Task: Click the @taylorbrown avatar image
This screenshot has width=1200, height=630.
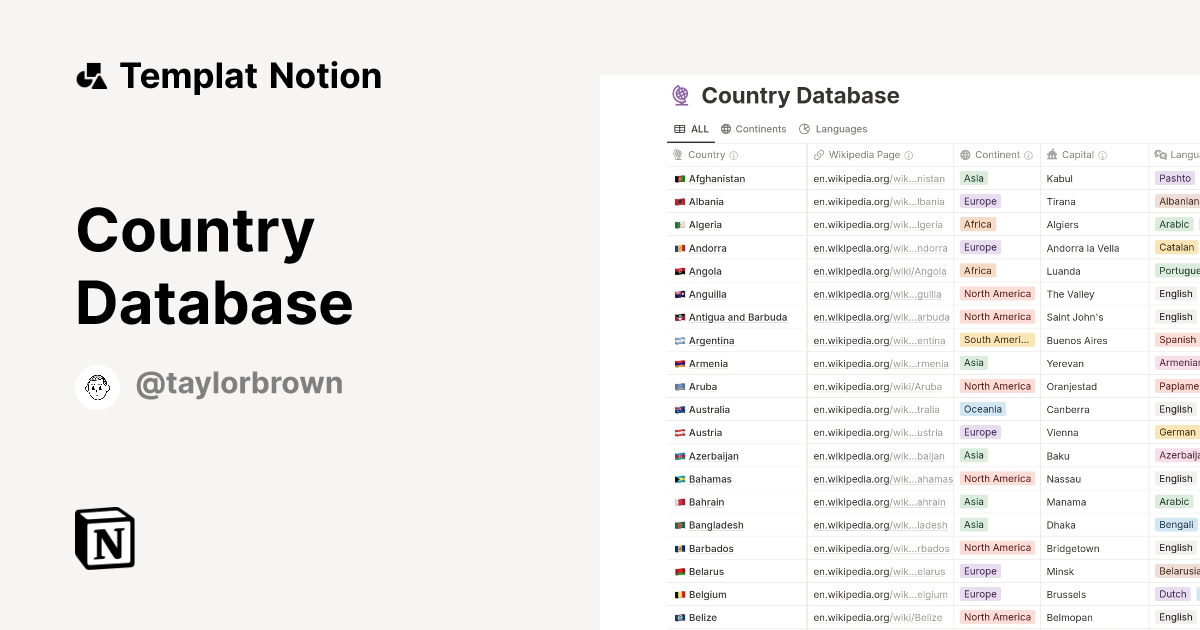Action: point(98,387)
